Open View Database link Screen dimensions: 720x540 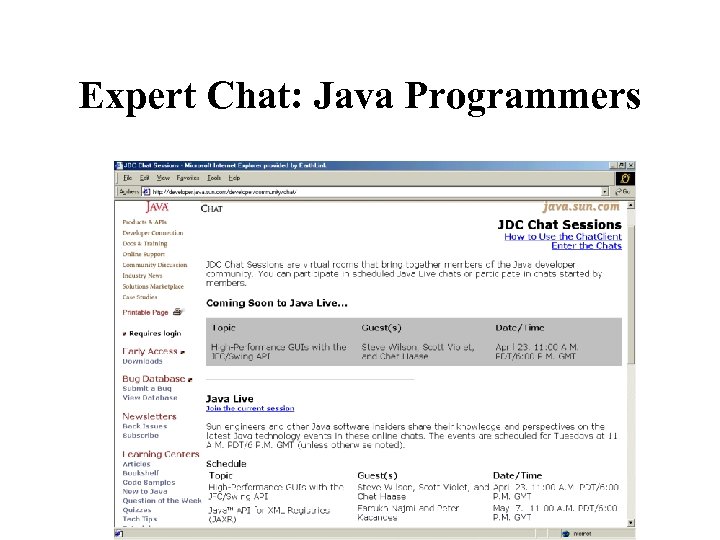pyautogui.click(x=150, y=398)
